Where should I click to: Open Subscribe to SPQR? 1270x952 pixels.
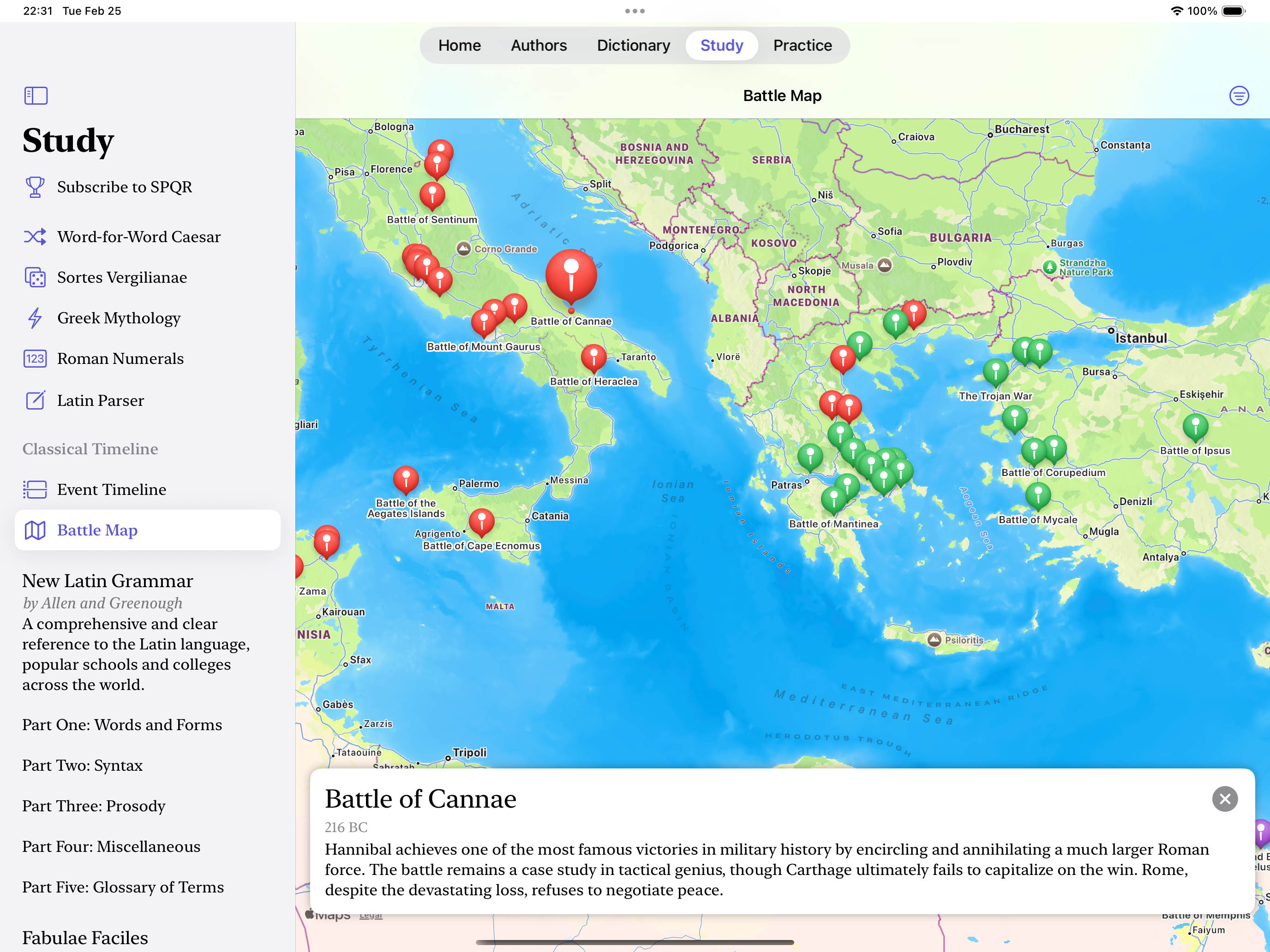148,187
